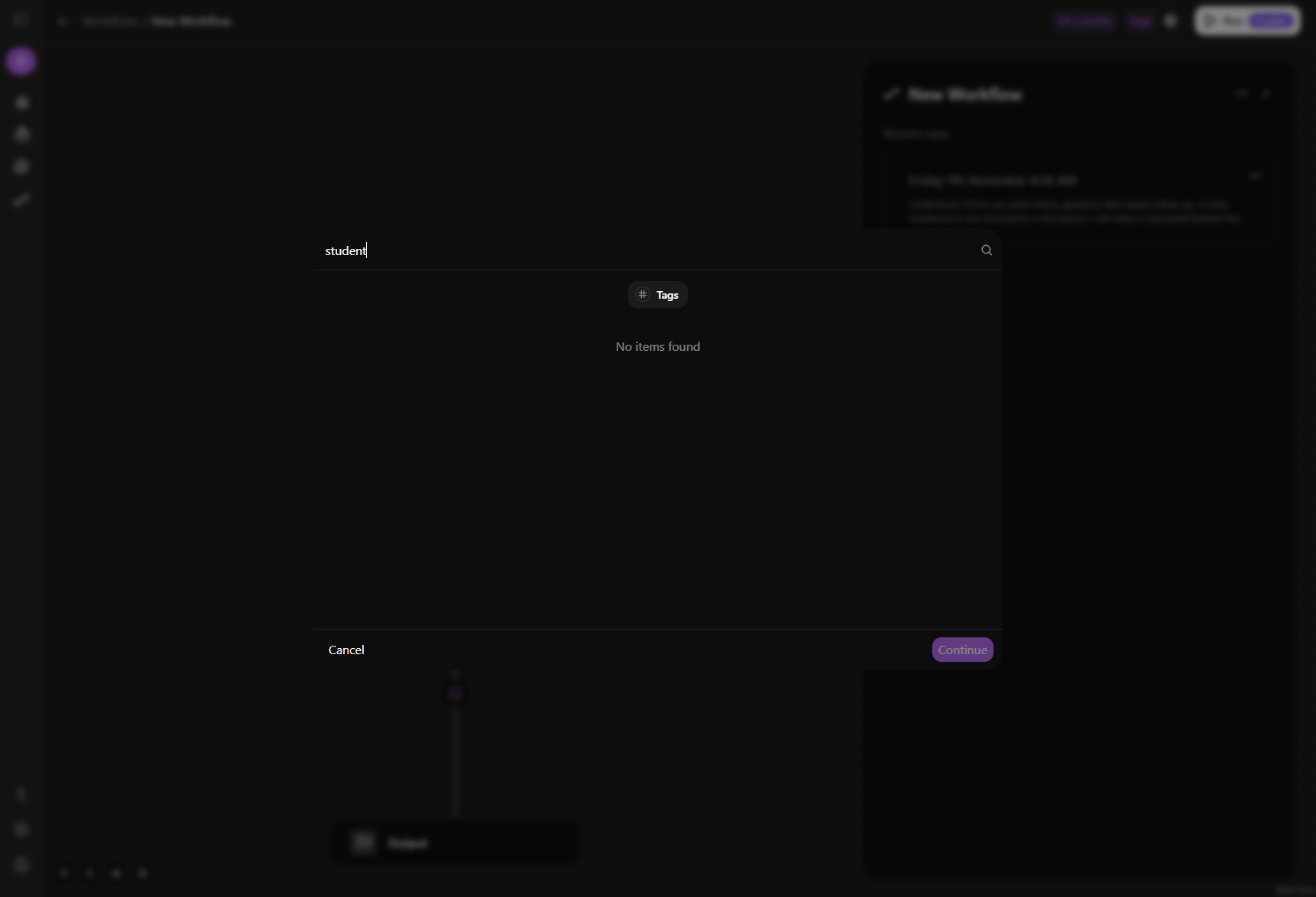This screenshot has width=1316, height=897.
Task: Open the Workflows breadcrumb link
Action: [110, 21]
